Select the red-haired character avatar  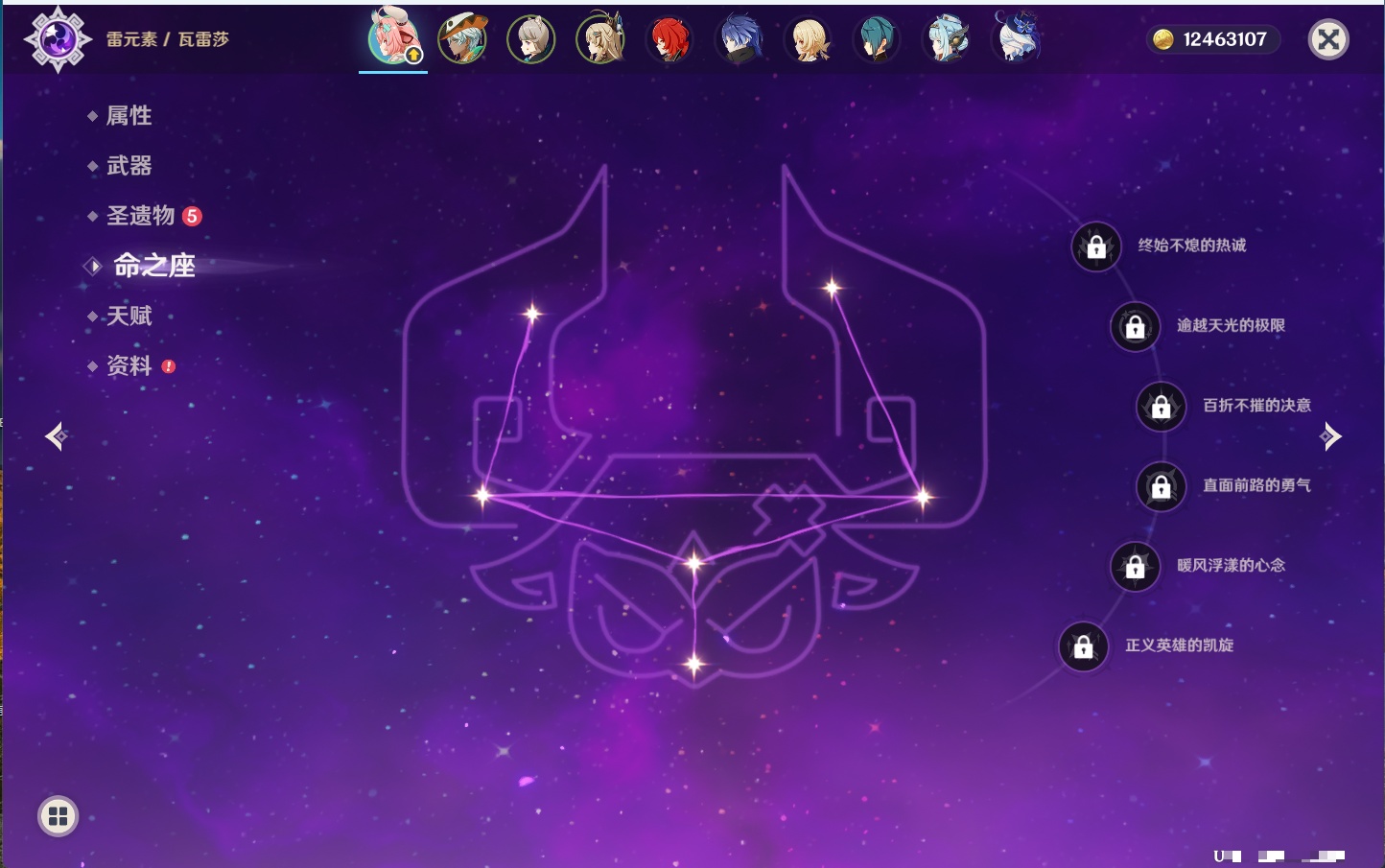click(x=669, y=39)
